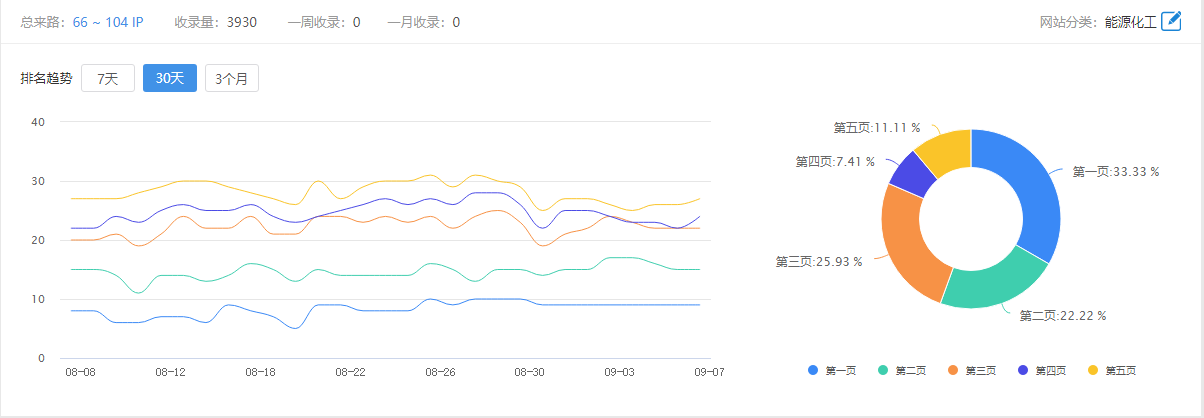The image size is (1204, 418).
Task: Click the 第一页:33.33 % pie label
Action: coord(1115,172)
